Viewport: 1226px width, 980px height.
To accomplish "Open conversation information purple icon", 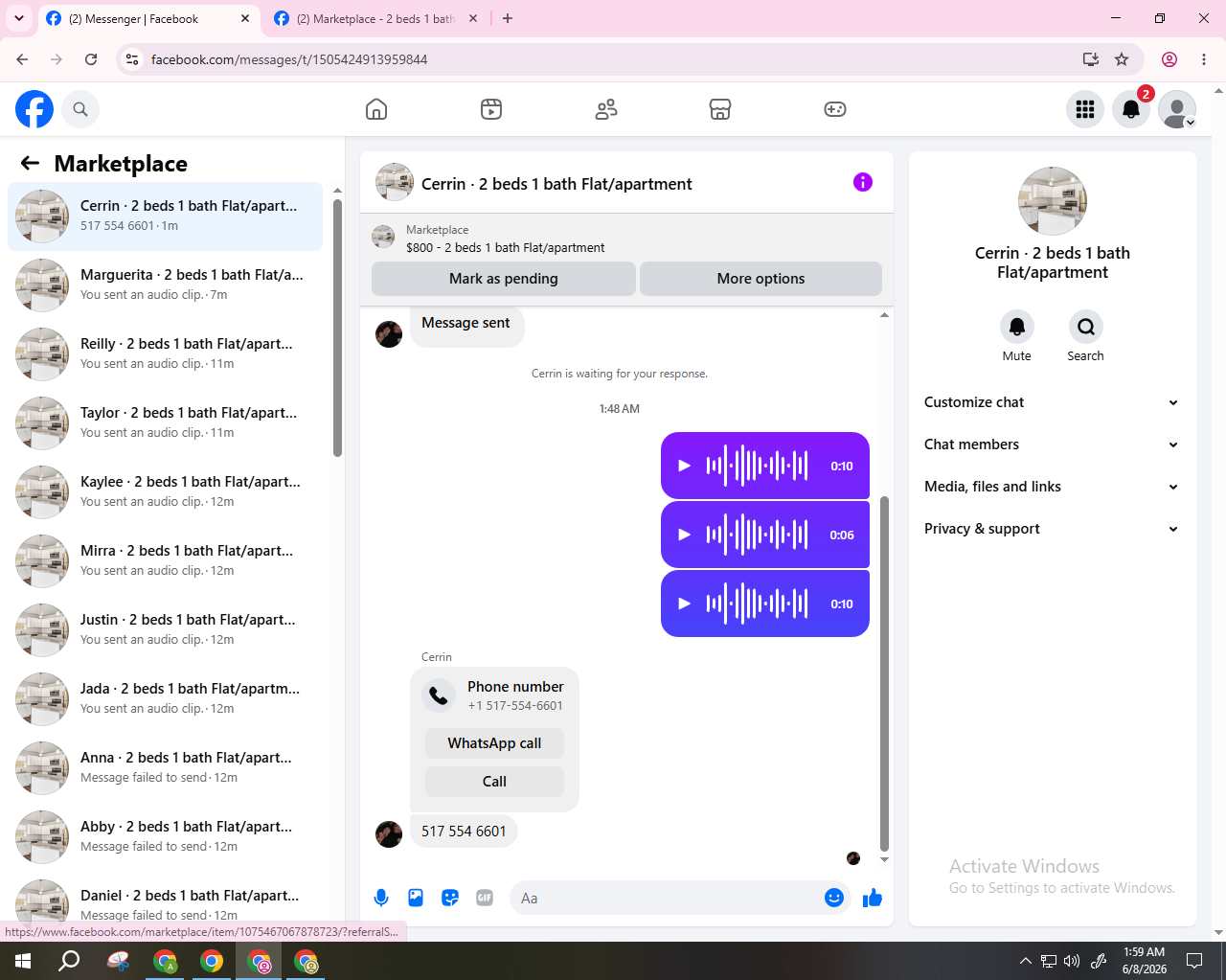I will click(863, 182).
